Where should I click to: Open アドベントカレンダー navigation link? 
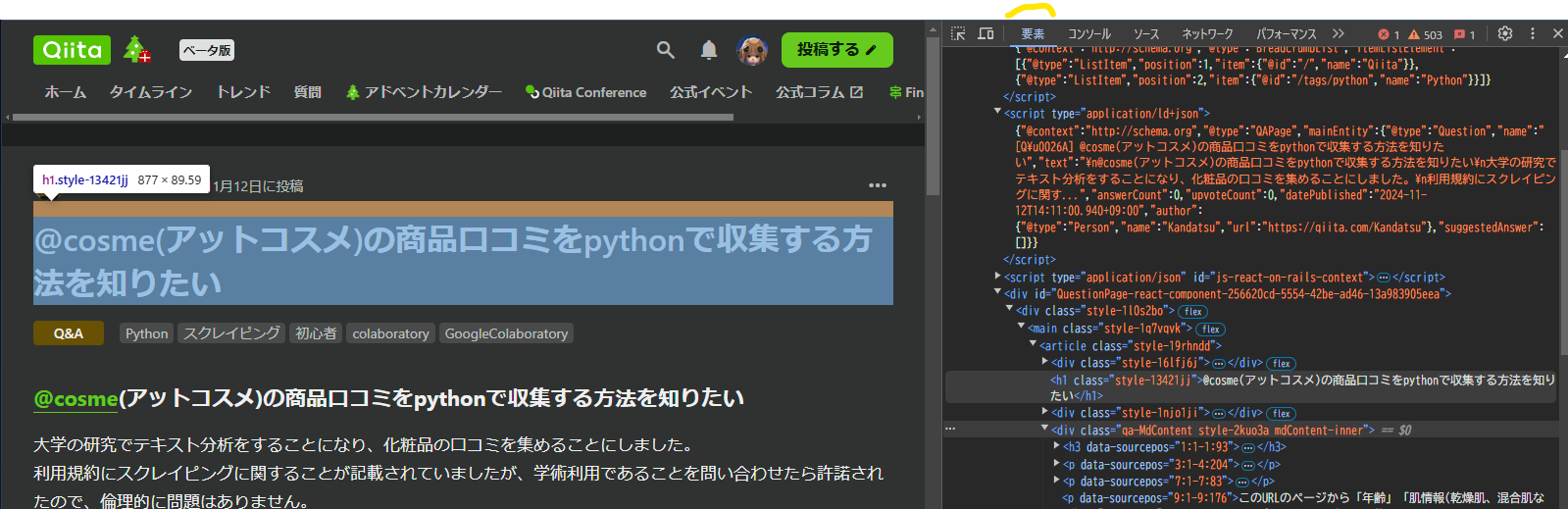[424, 92]
